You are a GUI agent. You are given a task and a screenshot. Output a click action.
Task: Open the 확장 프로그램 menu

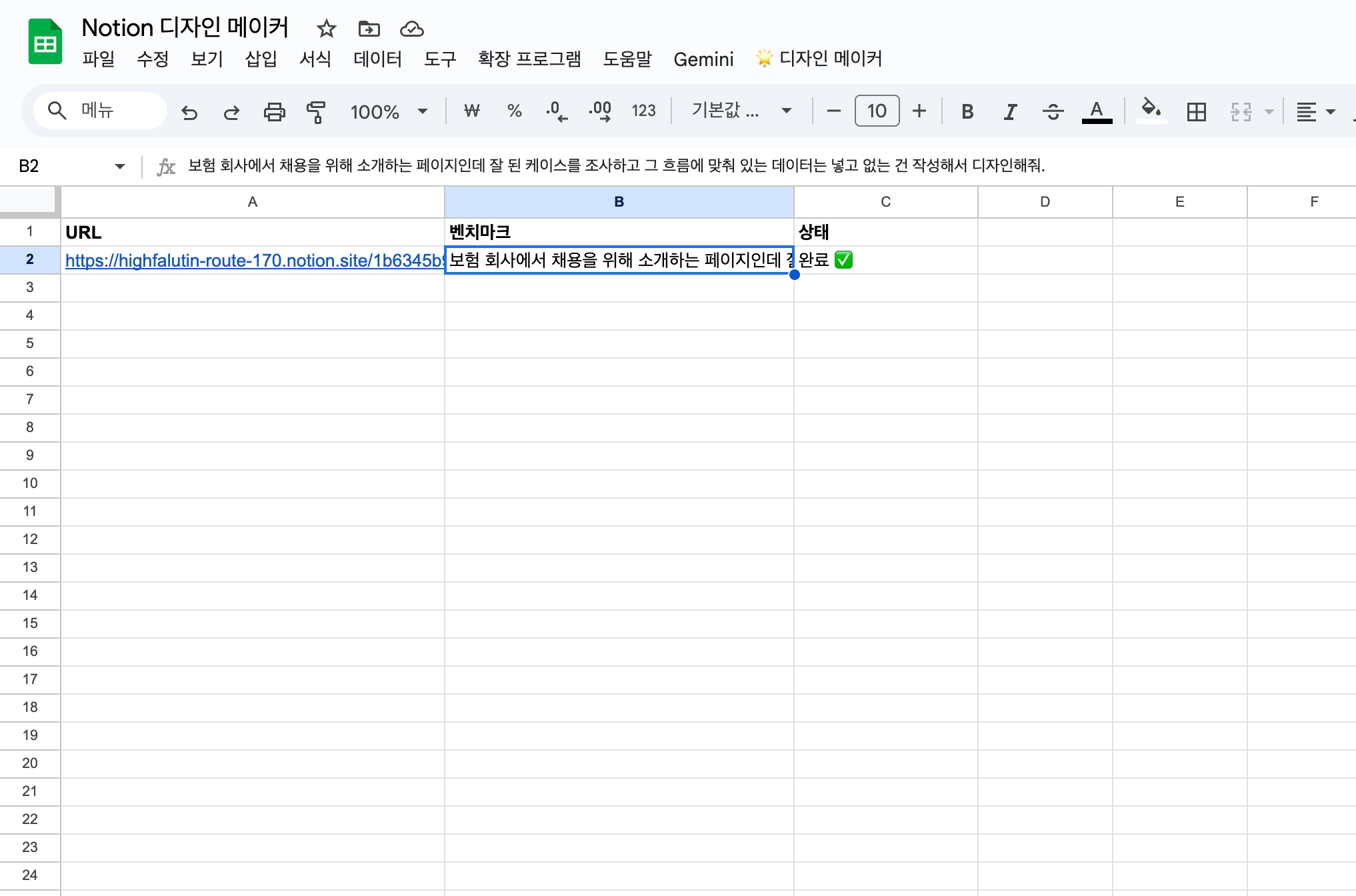coord(529,59)
